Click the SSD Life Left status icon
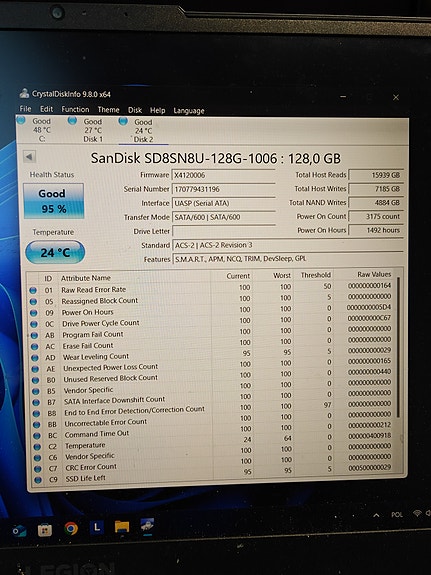The width and height of the screenshot is (431, 575). [38, 479]
